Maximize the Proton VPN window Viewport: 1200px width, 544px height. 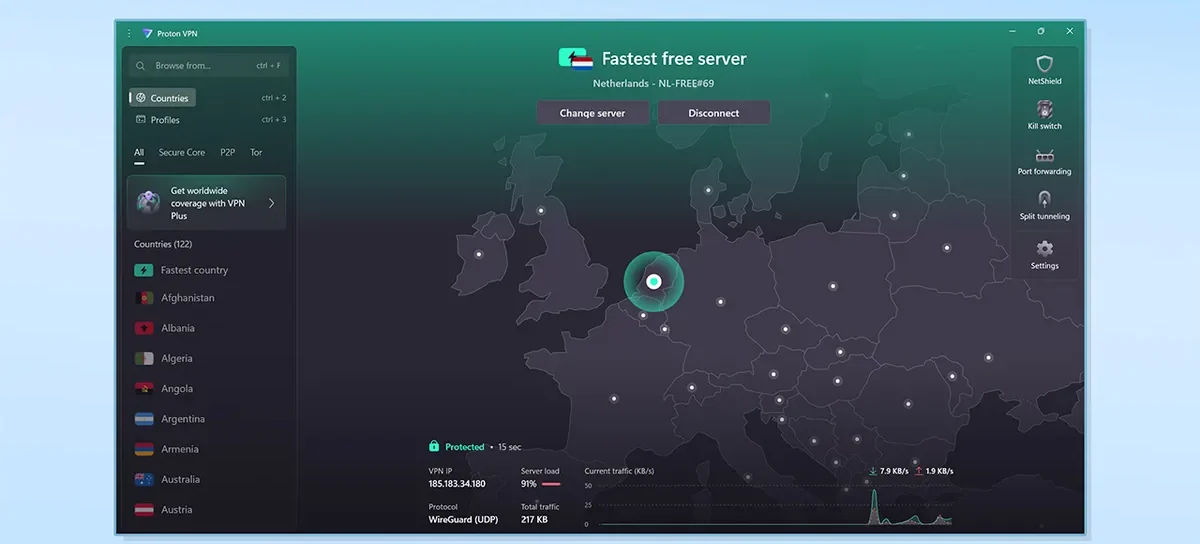tap(1041, 32)
